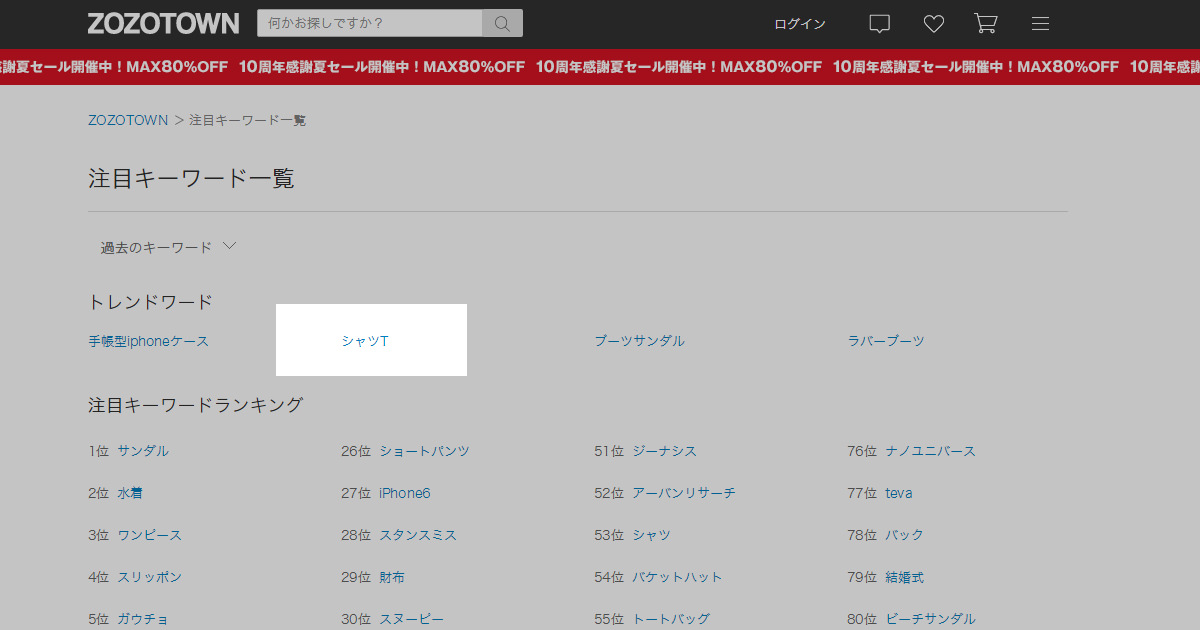Open trend word ラバーブーツ
1200x630 pixels.
(x=886, y=341)
